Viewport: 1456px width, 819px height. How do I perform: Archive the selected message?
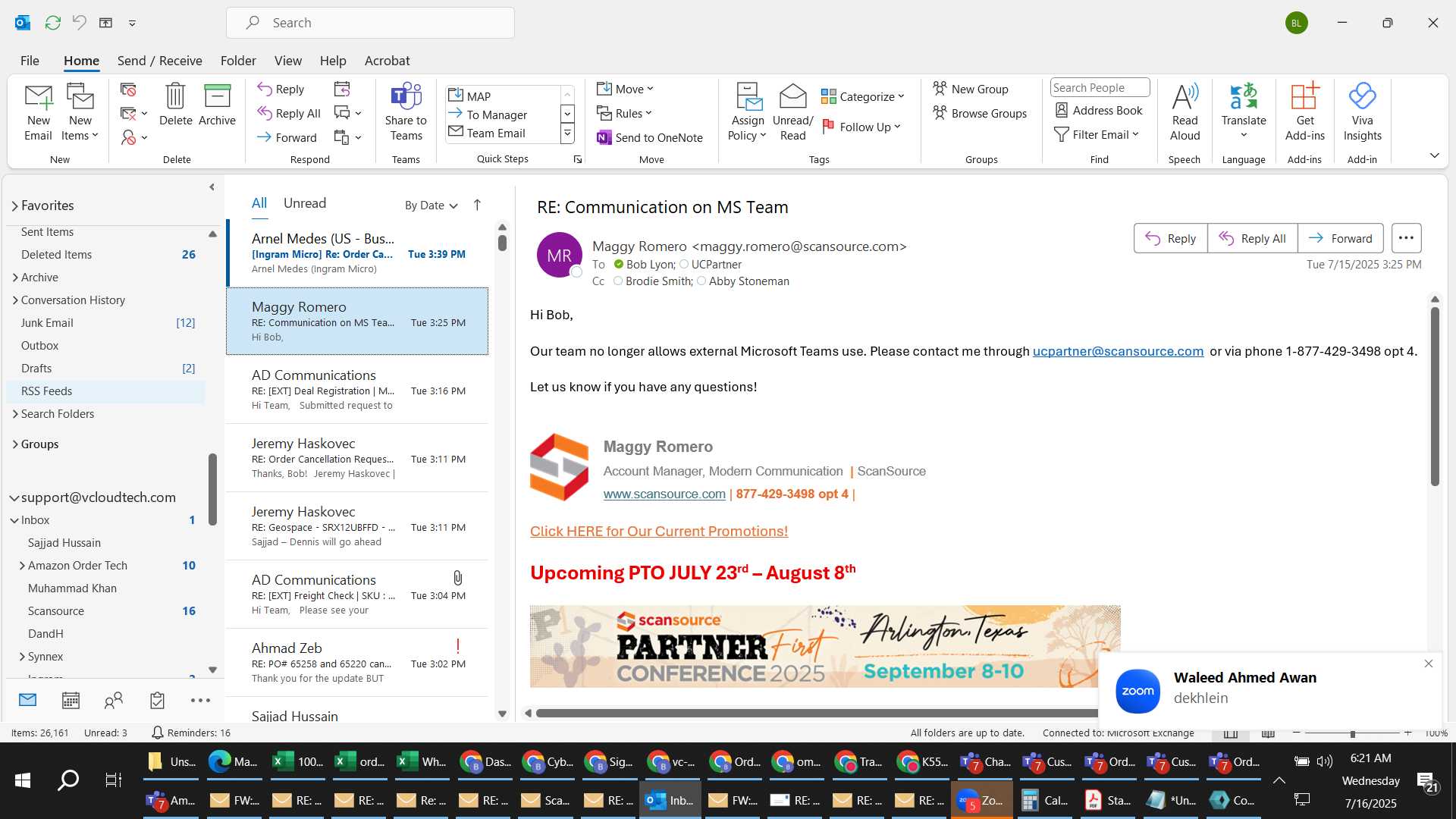click(217, 105)
